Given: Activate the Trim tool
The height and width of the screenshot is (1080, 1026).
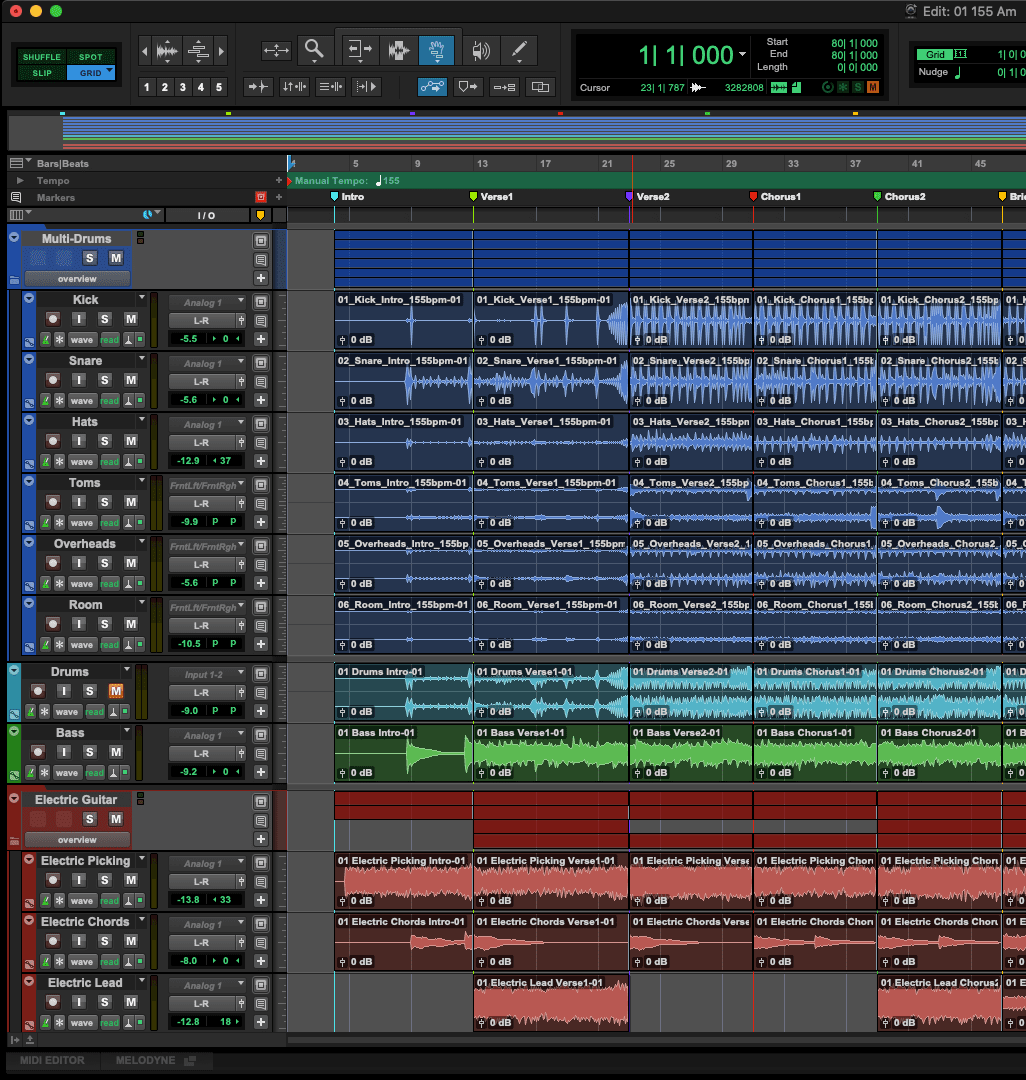Looking at the screenshot, I should (359, 50).
